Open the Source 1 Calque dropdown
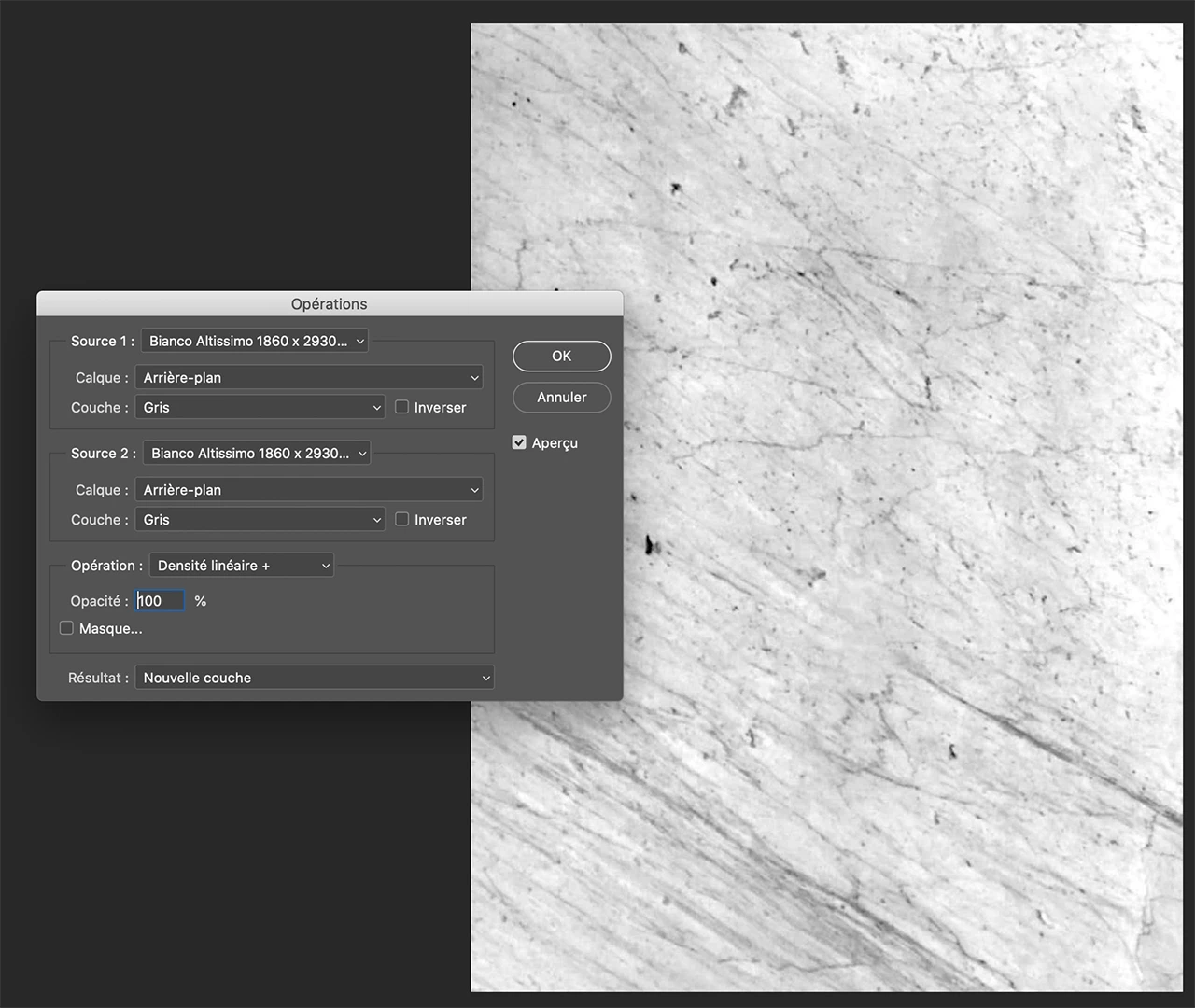 pos(309,377)
